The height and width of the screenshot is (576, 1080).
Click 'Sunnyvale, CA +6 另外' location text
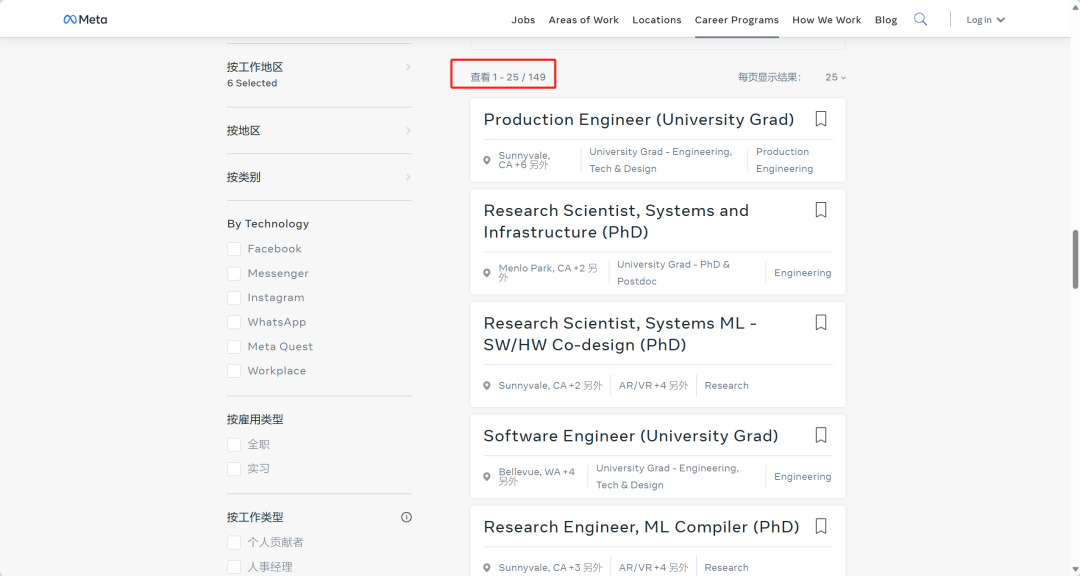click(x=524, y=161)
